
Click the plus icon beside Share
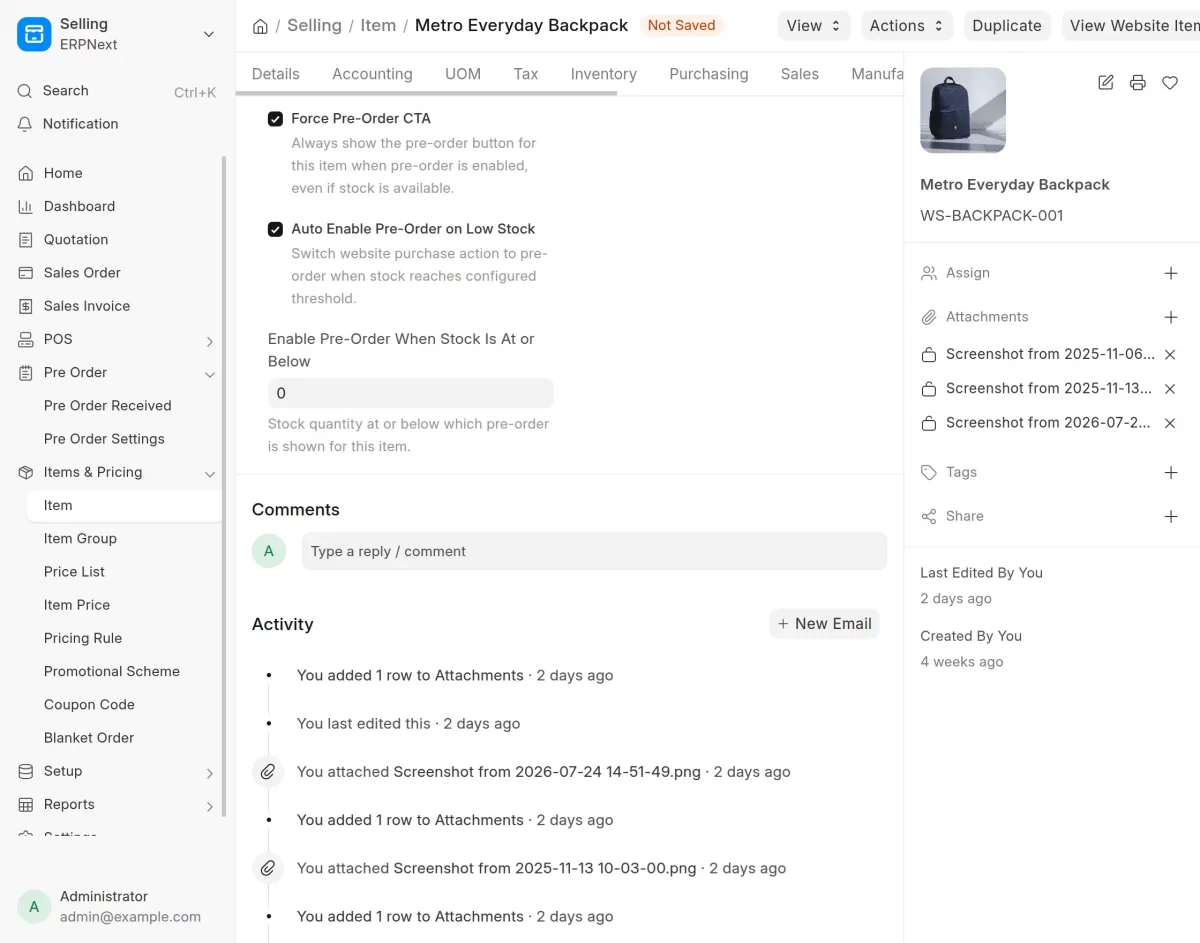(x=1171, y=516)
